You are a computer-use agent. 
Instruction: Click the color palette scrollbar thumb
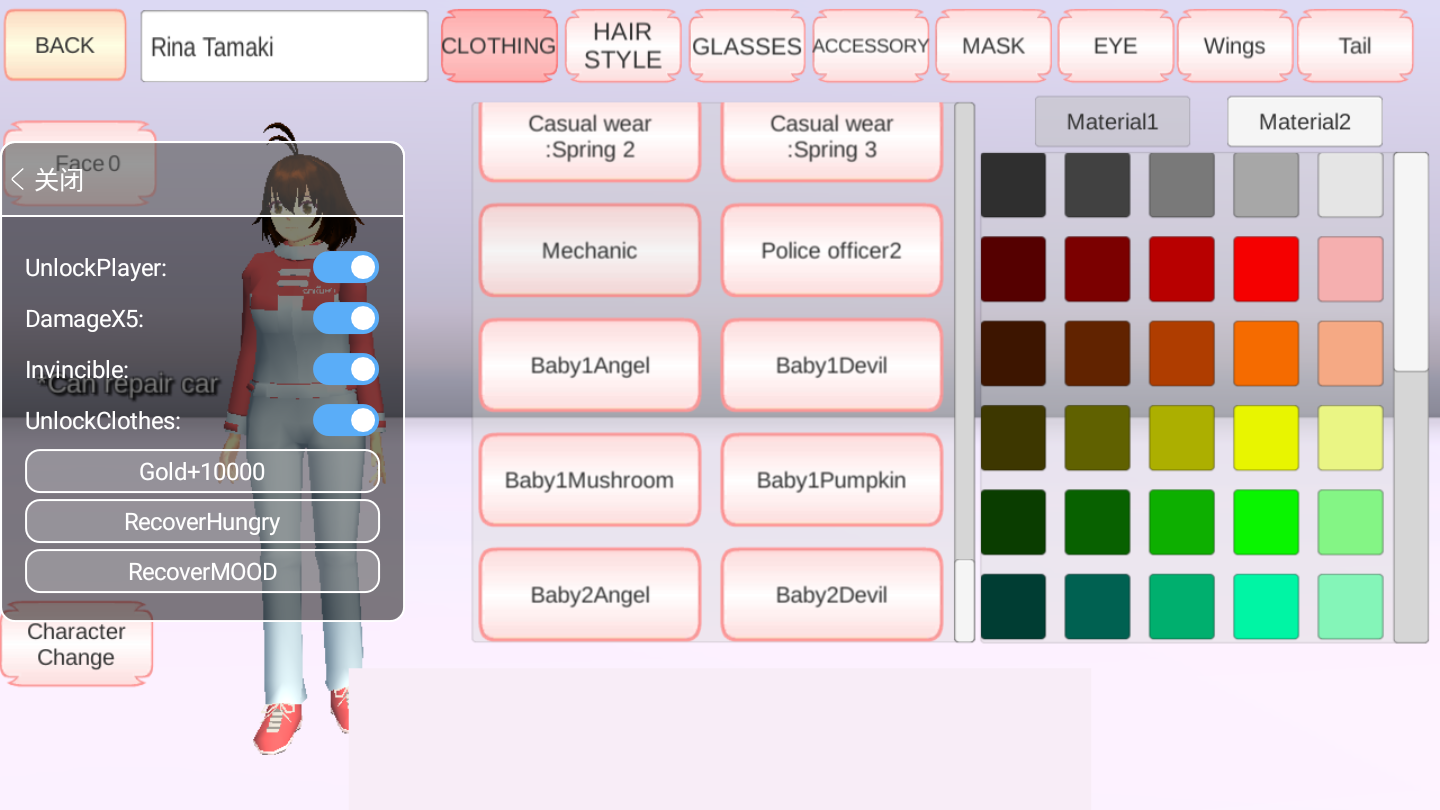click(1411, 262)
